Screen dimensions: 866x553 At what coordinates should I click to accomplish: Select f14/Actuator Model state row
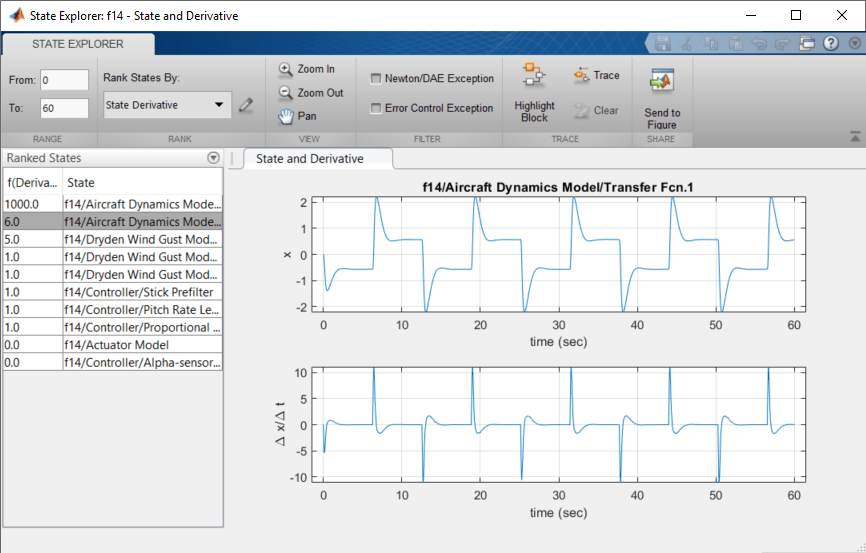(x=142, y=345)
